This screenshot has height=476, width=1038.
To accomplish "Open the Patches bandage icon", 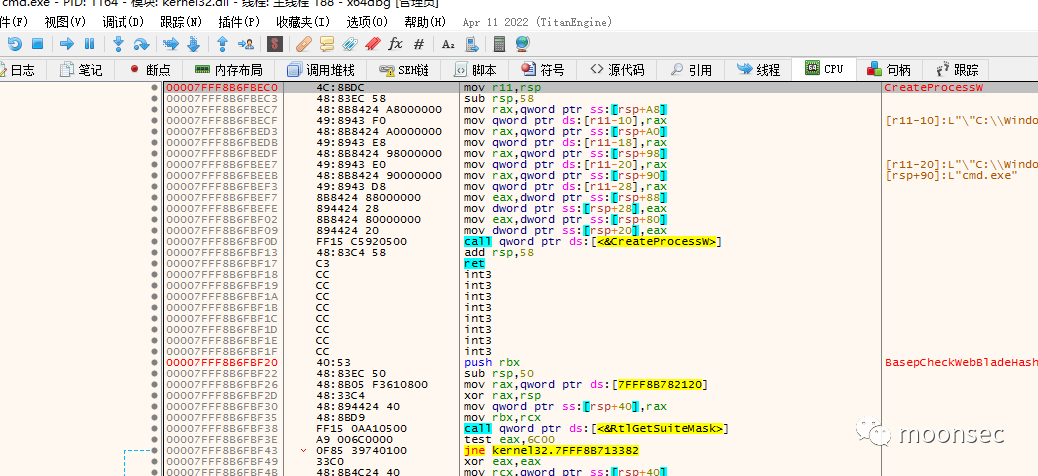I will click(x=304, y=44).
